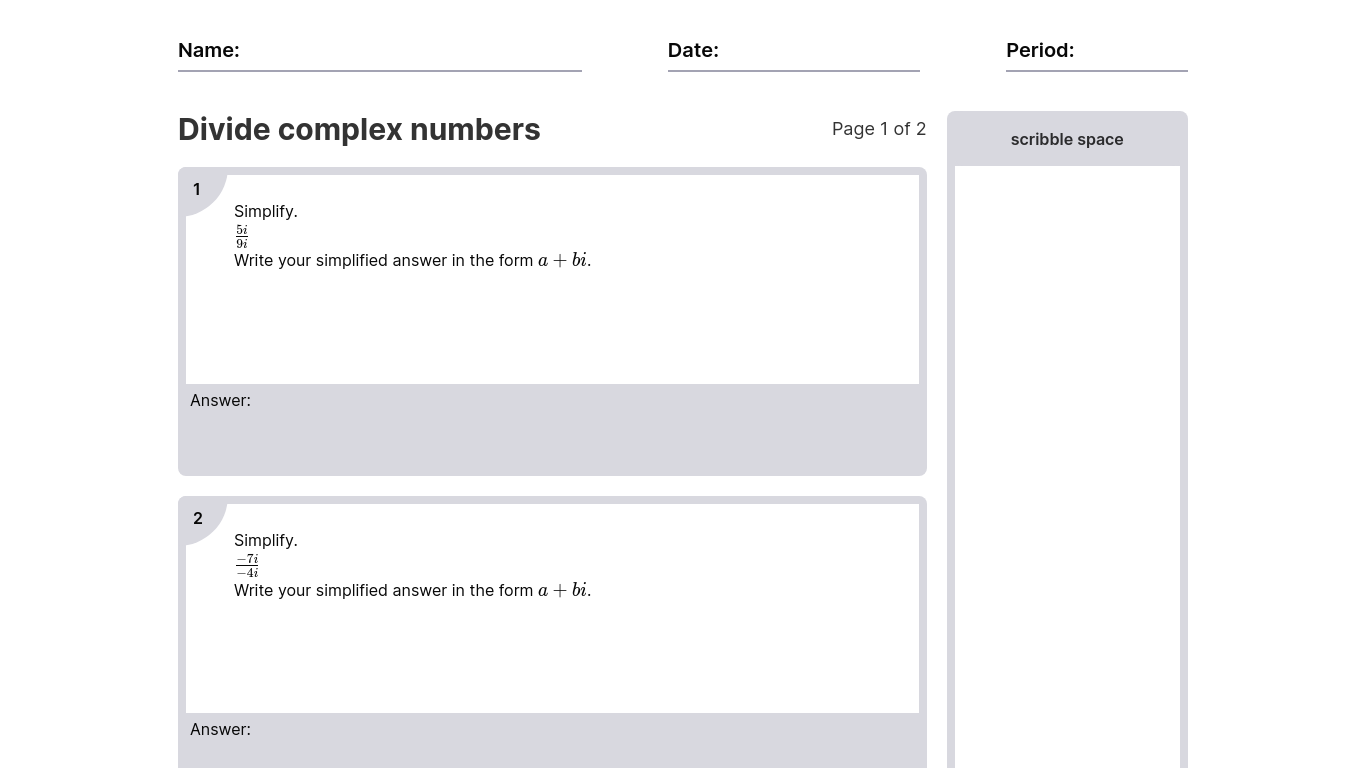The width and height of the screenshot is (1366, 768).
Task: Click the "Simplify." text in question 1
Action: coord(266,211)
